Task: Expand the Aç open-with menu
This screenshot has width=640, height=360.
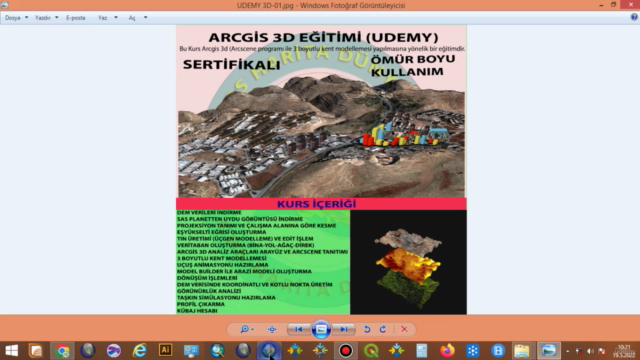Action: [138, 18]
